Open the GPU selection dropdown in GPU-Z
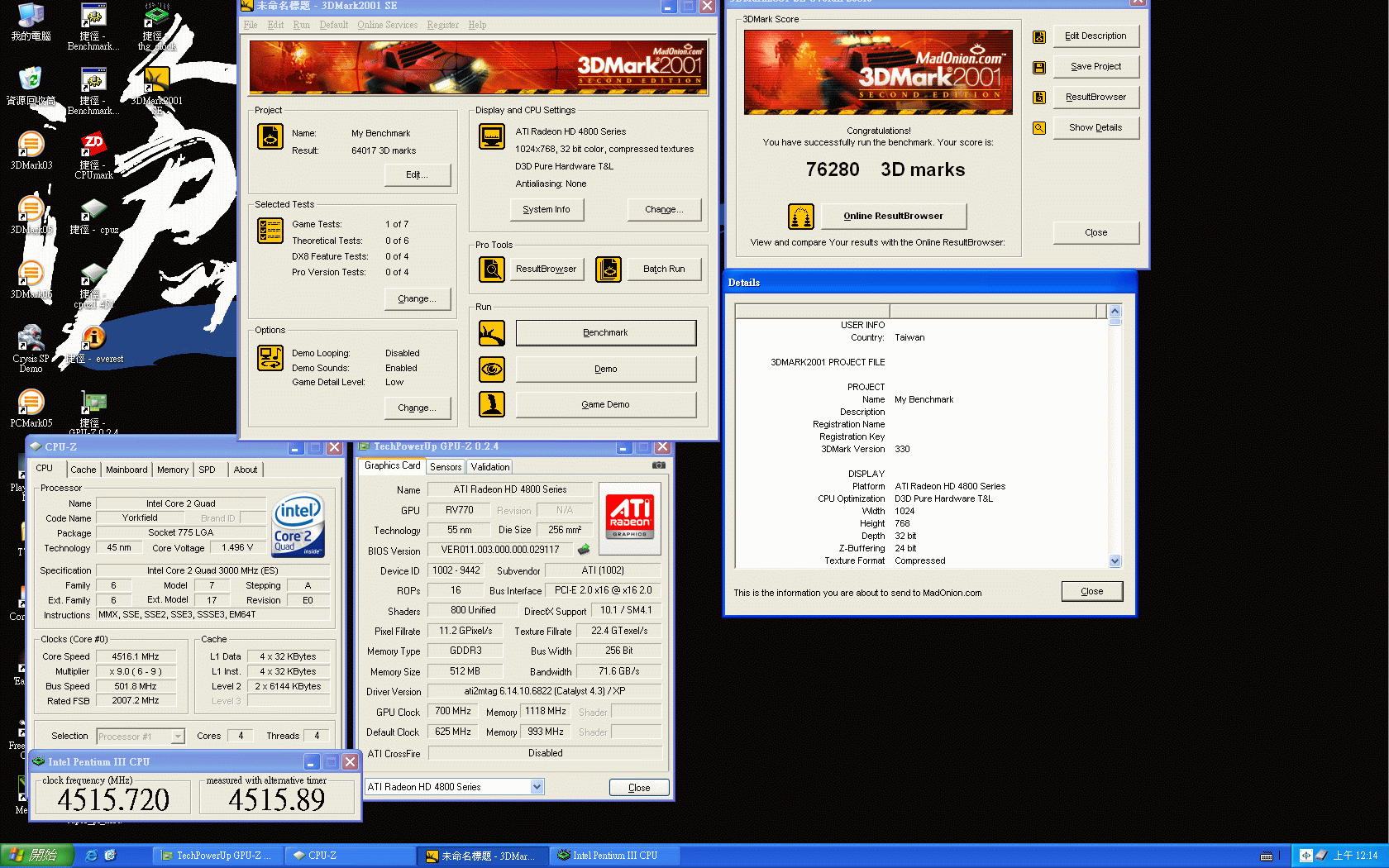This screenshot has height=868, width=1389. (537, 787)
